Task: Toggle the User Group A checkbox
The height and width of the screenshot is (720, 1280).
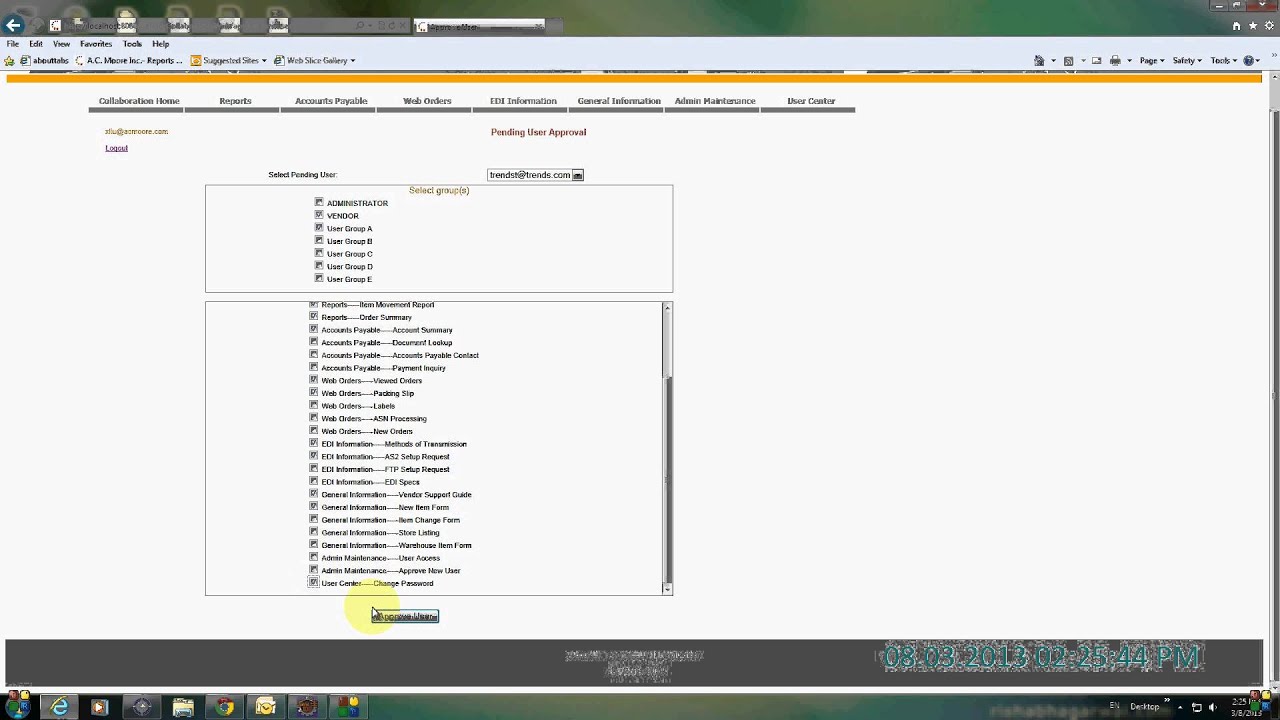Action: pyautogui.click(x=319, y=228)
